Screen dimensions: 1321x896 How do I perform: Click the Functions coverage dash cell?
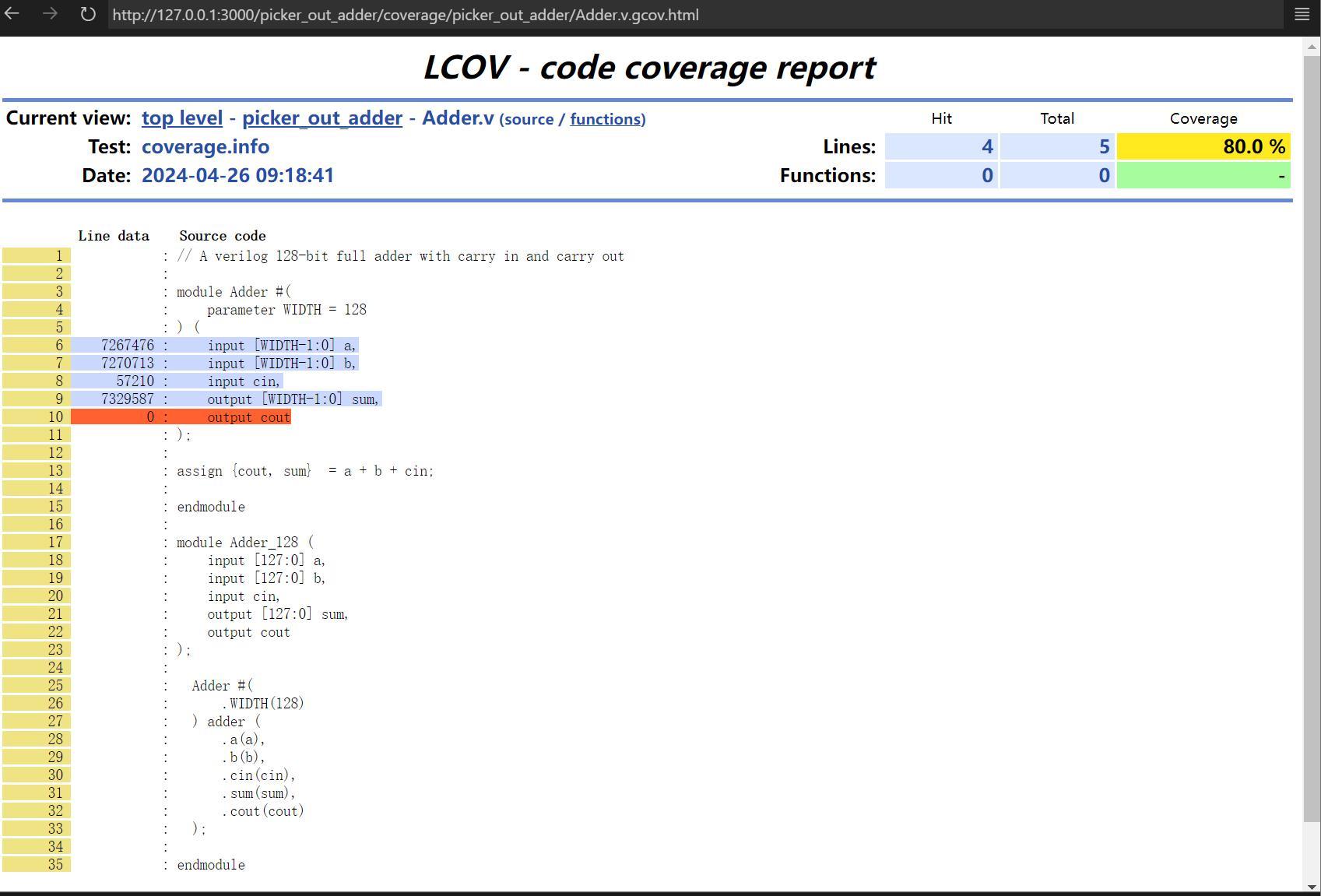1203,175
